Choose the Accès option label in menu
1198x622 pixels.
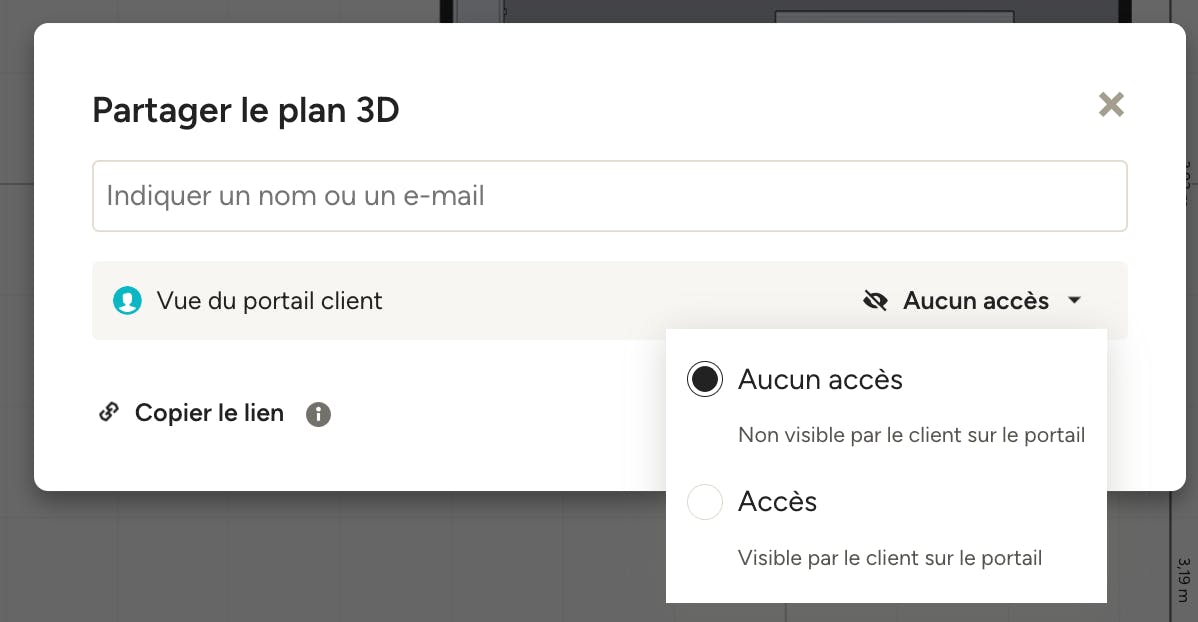(777, 502)
